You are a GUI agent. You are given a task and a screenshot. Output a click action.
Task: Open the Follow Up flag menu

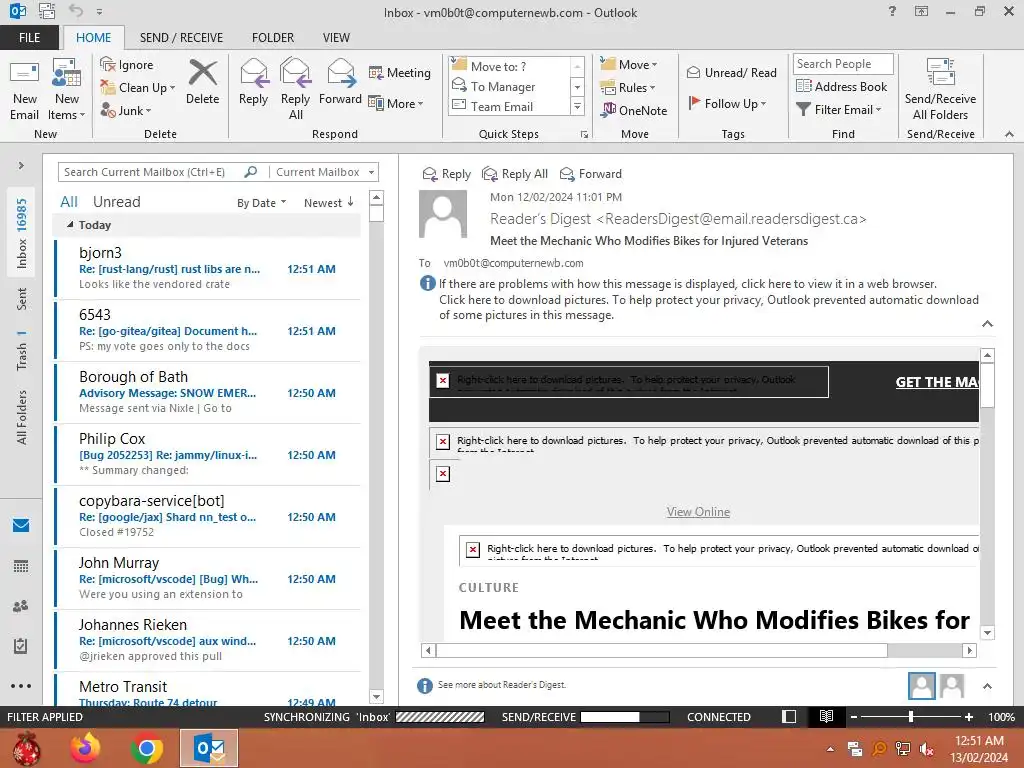point(727,103)
